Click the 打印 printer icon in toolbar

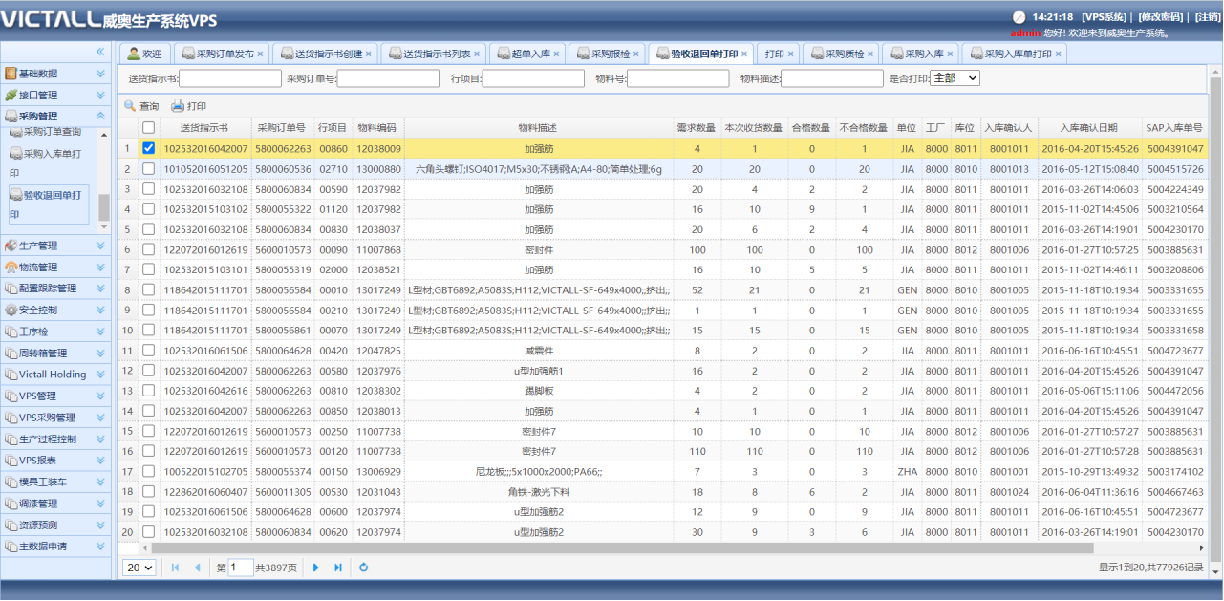pos(177,106)
